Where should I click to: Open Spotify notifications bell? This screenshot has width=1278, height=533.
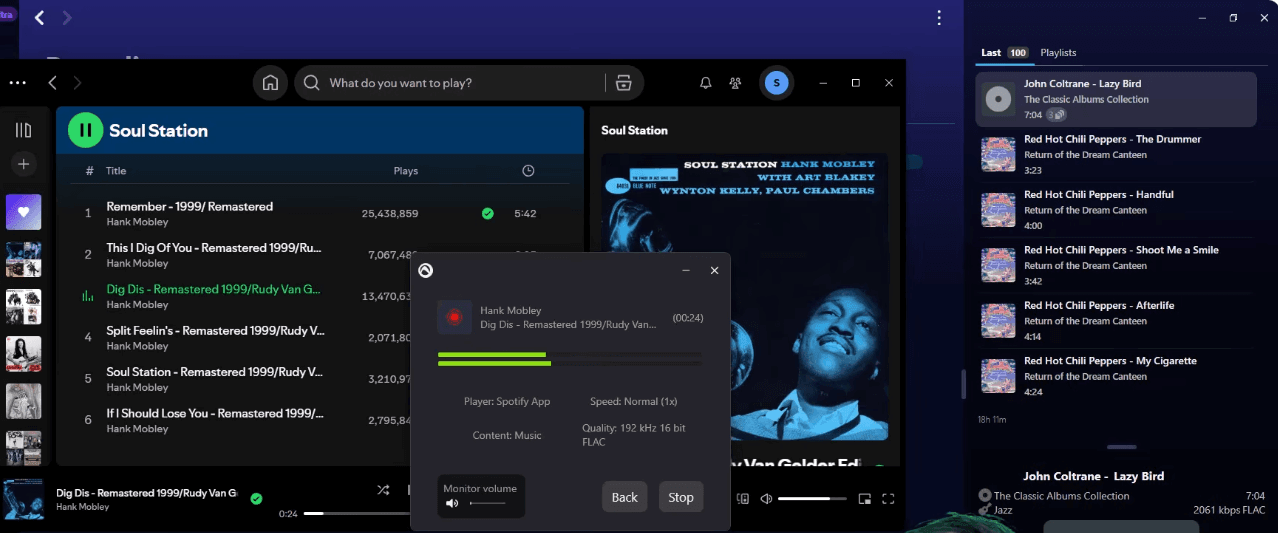point(705,83)
